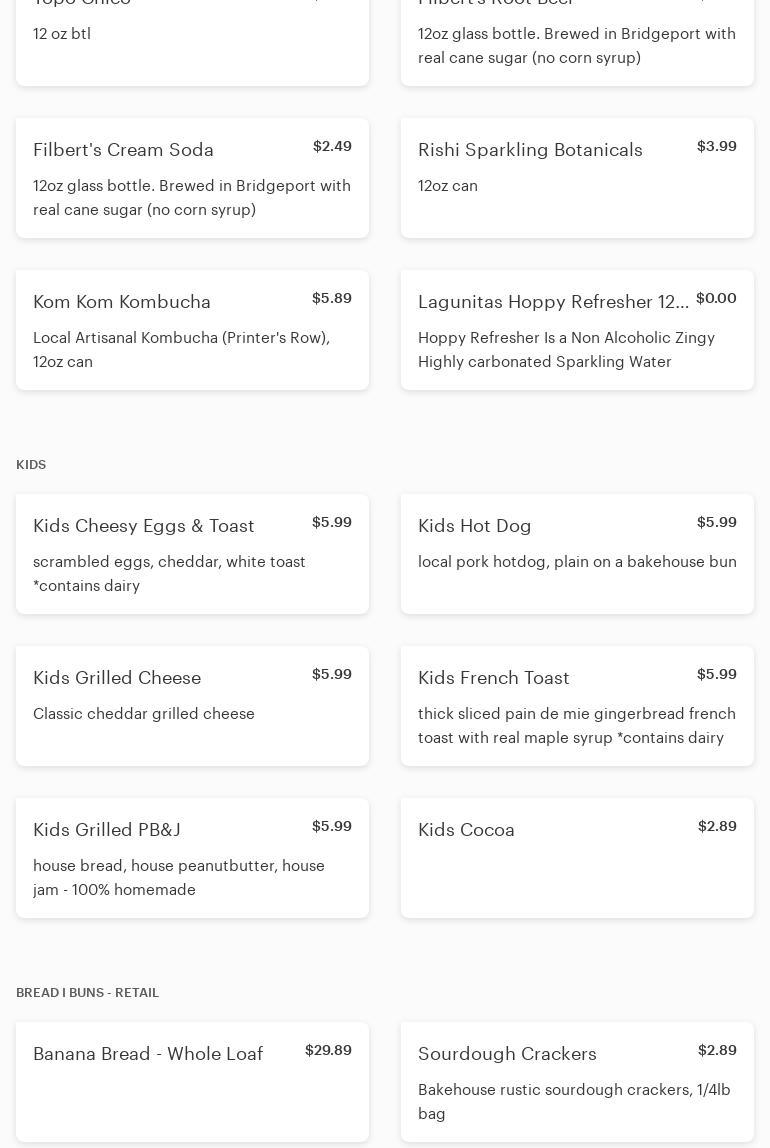Click the Bread | Buns - Retail heading
This screenshot has width=770, height=1148.
(x=87, y=993)
